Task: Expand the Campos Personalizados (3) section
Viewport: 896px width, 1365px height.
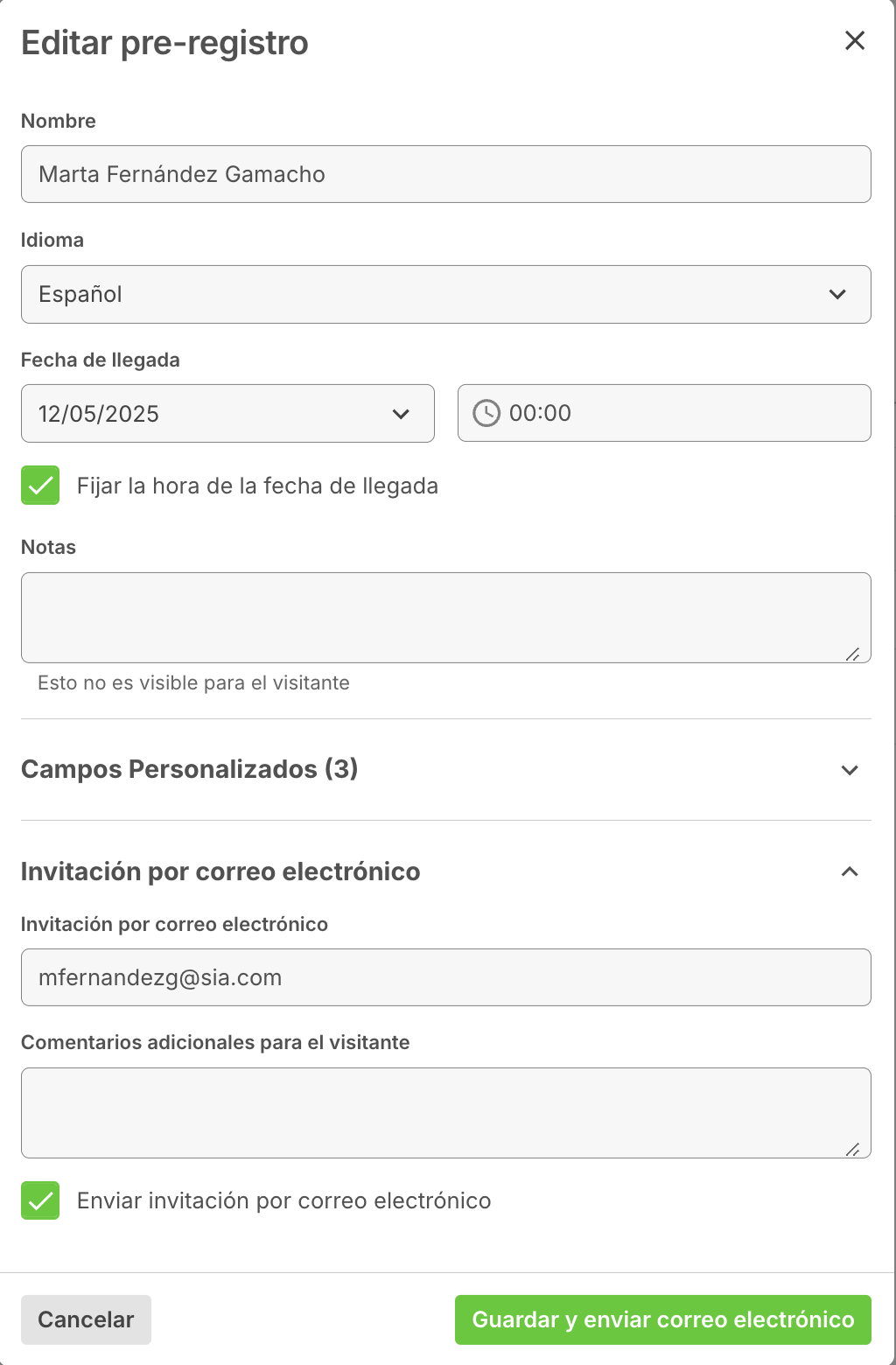Action: pos(850,770)
